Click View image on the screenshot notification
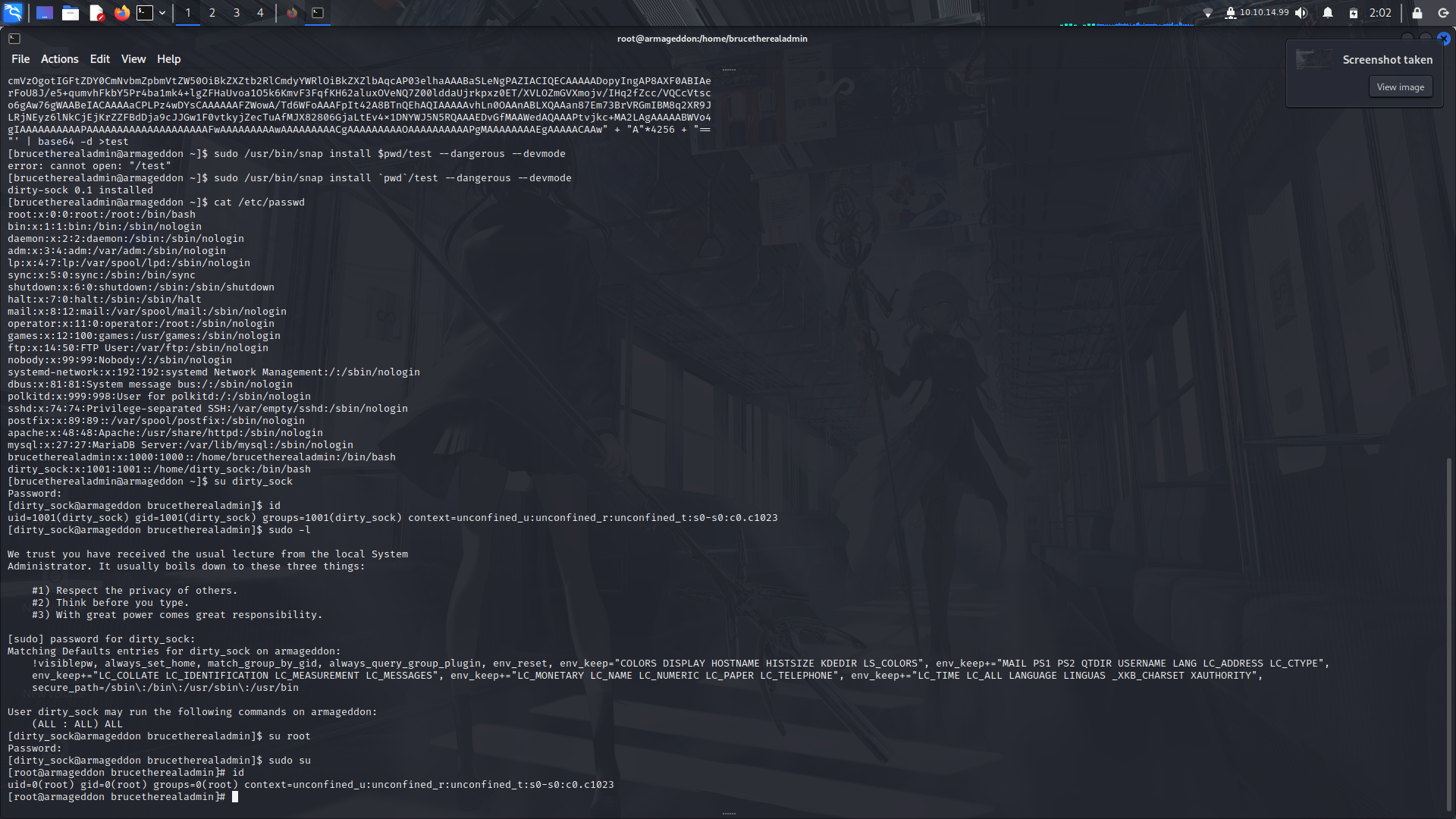The height and width of the screenshot is (819, 1456). click(1399, 86)
